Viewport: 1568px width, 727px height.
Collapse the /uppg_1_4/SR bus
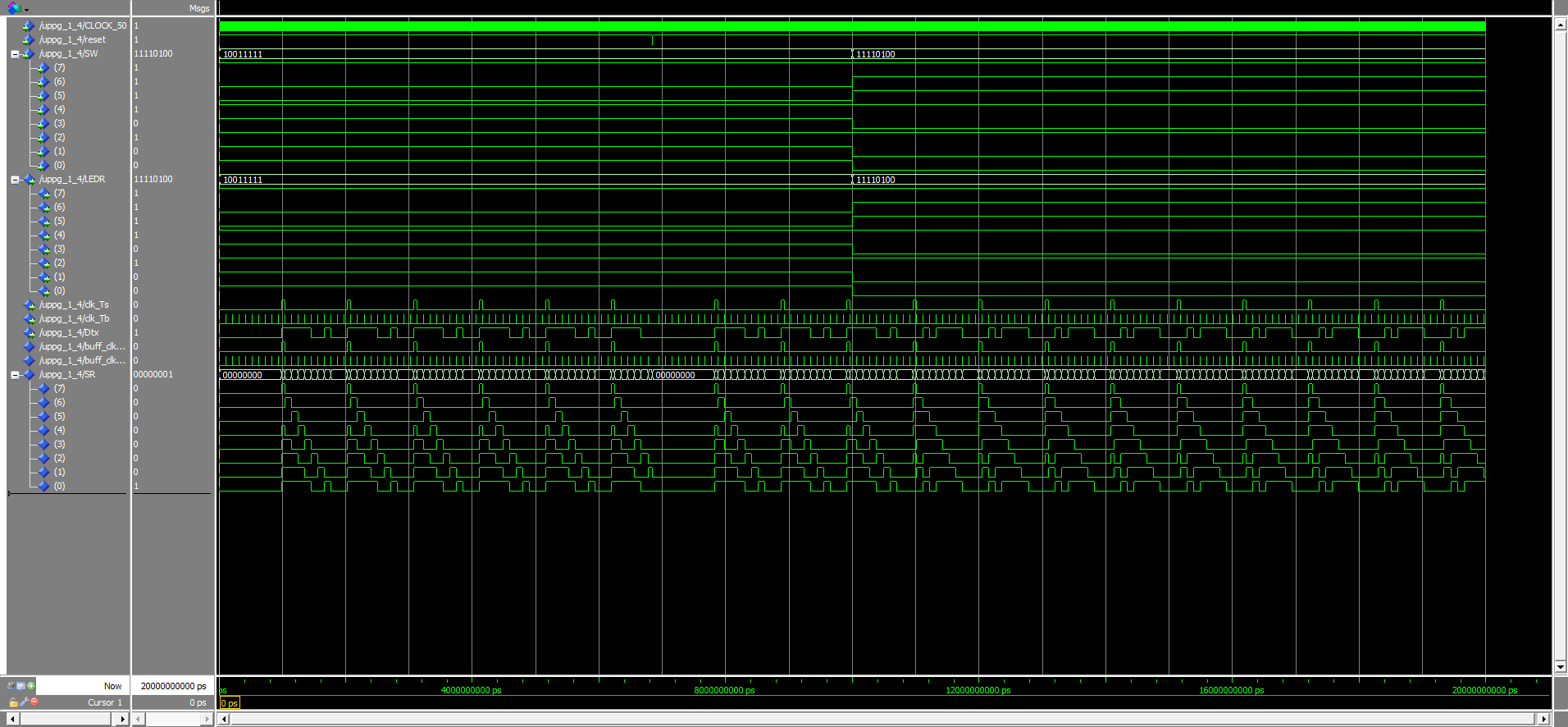click(15, 375)
